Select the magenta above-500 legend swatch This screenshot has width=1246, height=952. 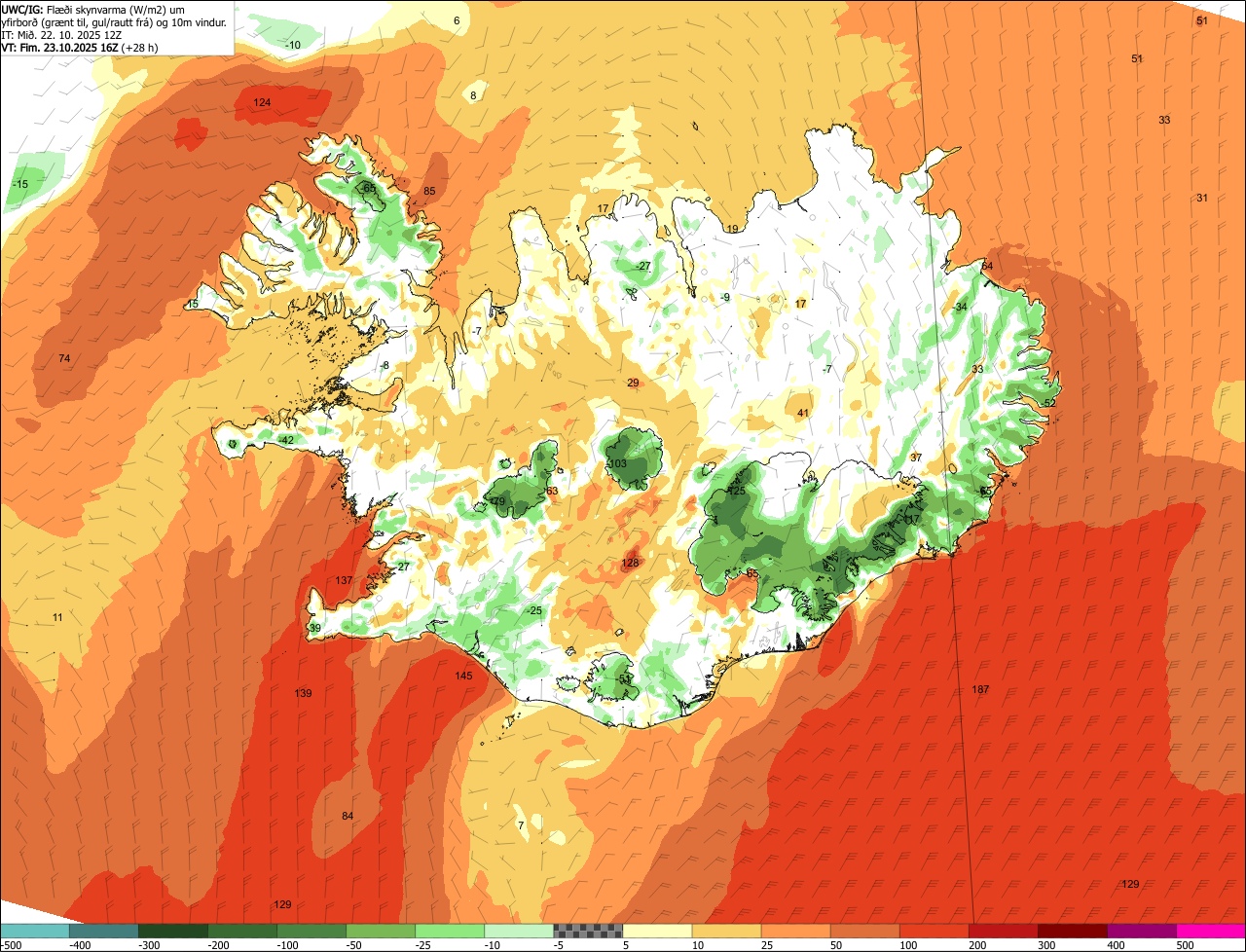[1210, 931]
